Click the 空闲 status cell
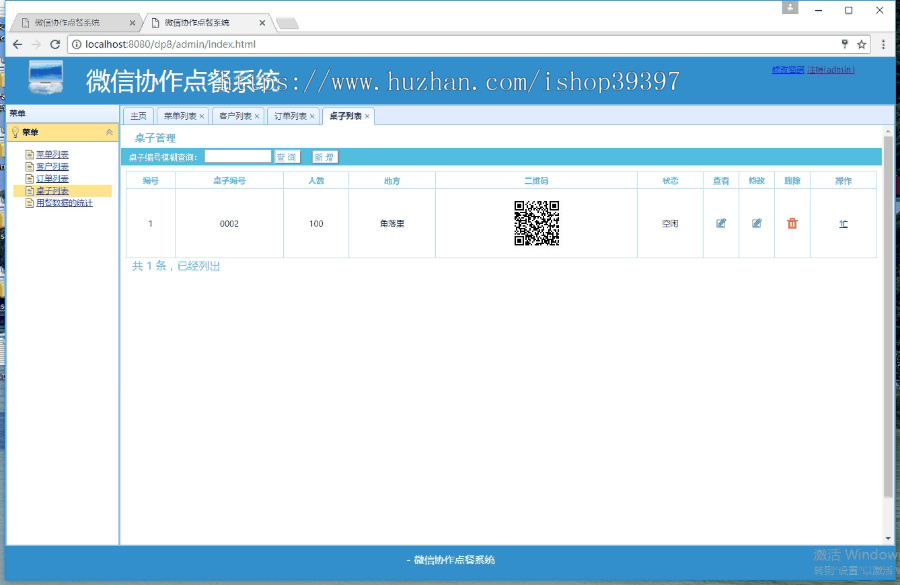The height and width of the screenshot is (585, 900). (670, 224)
